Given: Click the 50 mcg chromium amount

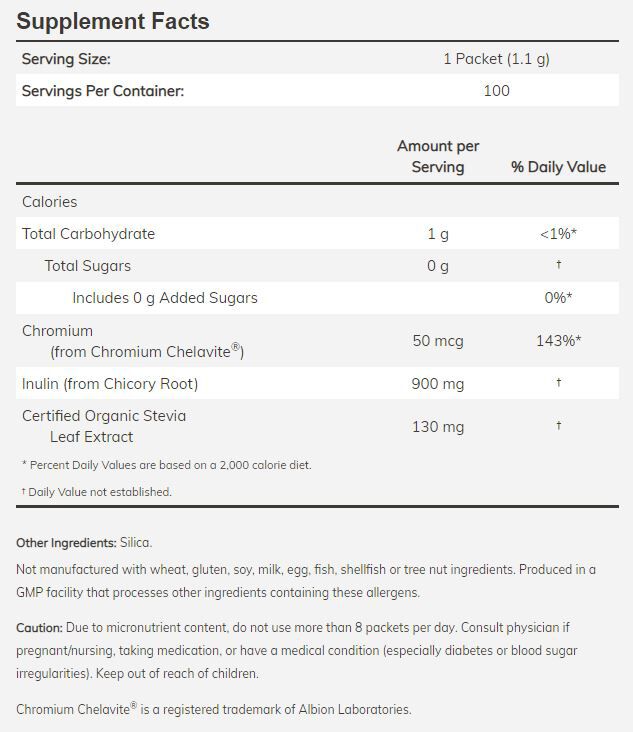Looking at the screenshot, I should coord(438,341).
